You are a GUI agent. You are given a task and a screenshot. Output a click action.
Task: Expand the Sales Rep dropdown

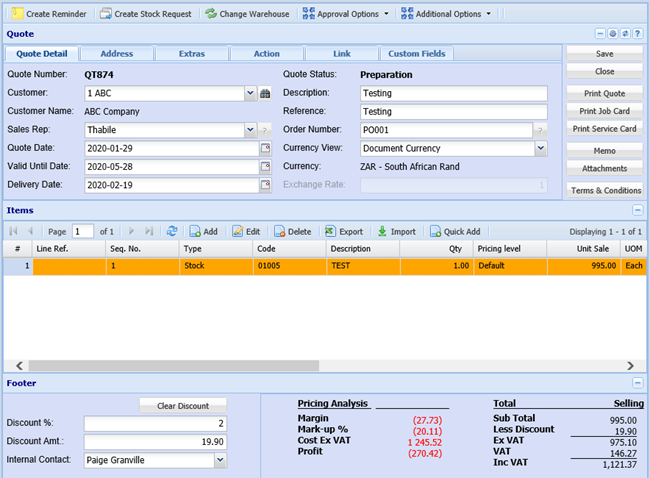tap(250, 130)
